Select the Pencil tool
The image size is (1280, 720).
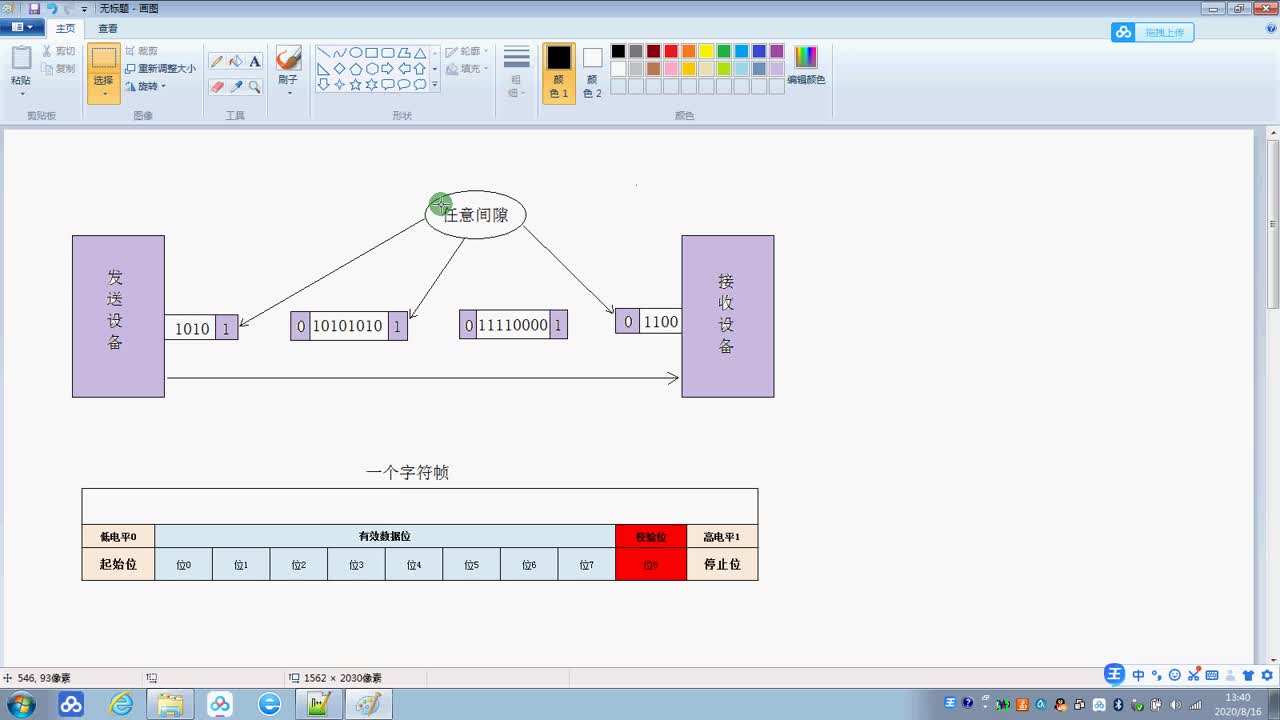pyautogui.click(x=217, y=61)
